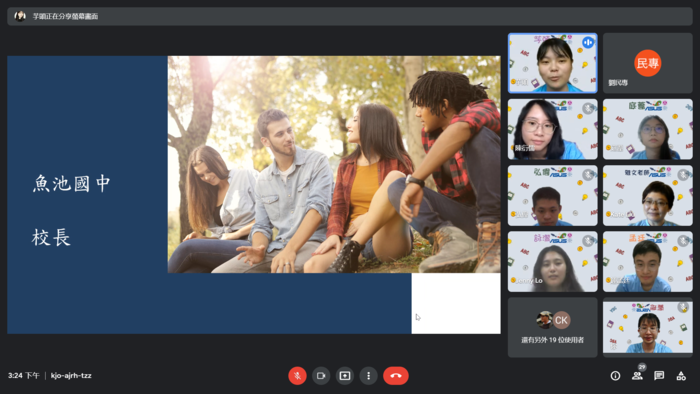The image size is (700, 394).
Task: Click the 民專 tile's participant name label
Action: (x=618, y=83)
